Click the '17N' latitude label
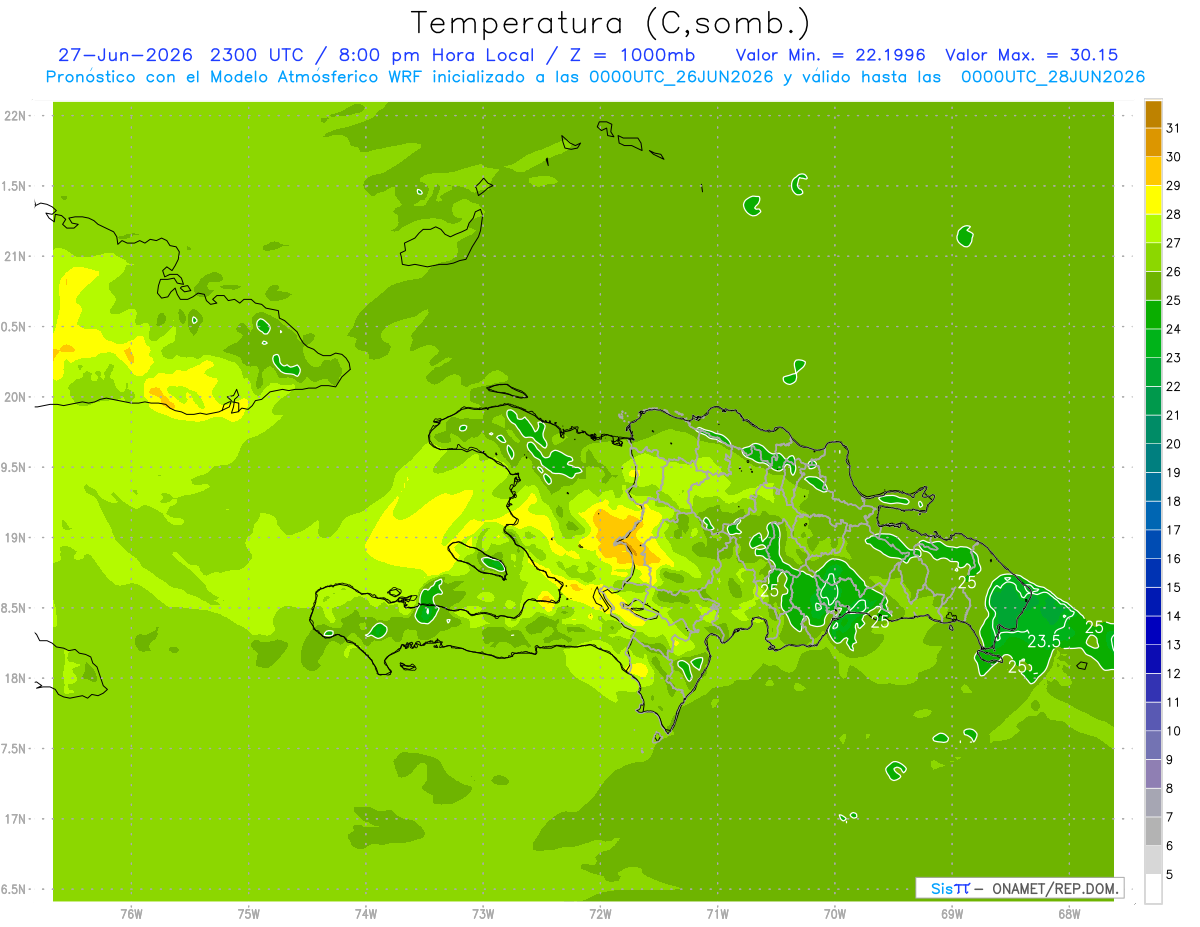Screen dimensions: 1200x927 click(x=16, y=819)
